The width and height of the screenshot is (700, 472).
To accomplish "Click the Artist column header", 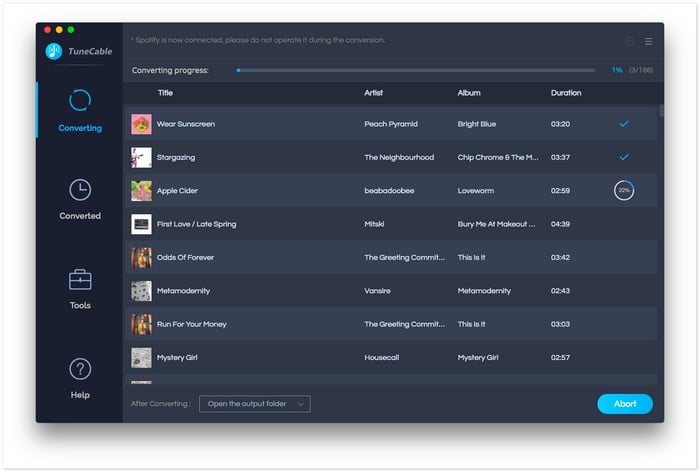I will (374, 93).
